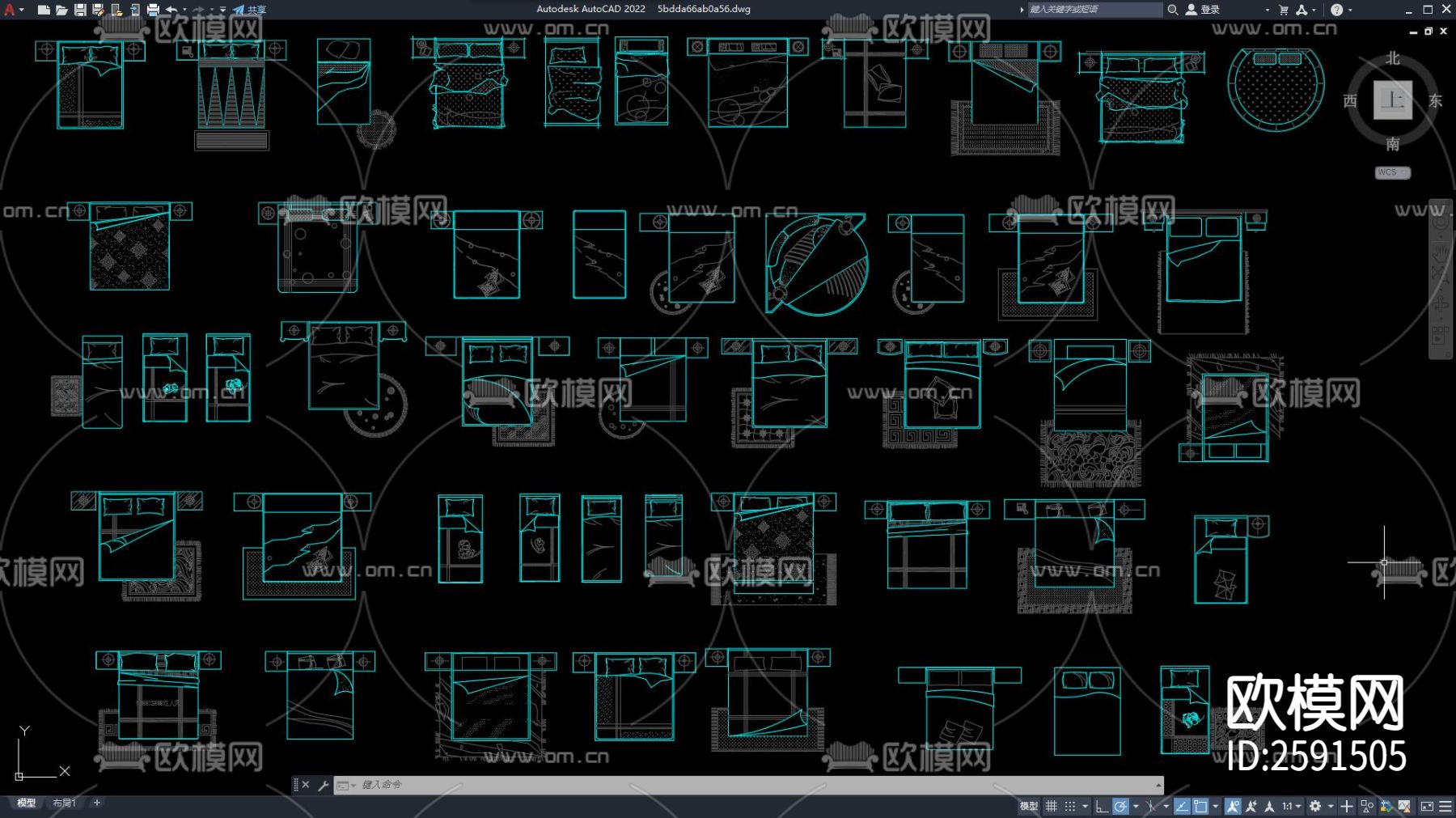Save the current drawing
Image resolution: width=1456 pixels, height=818 pixels.
coord(80,10)
